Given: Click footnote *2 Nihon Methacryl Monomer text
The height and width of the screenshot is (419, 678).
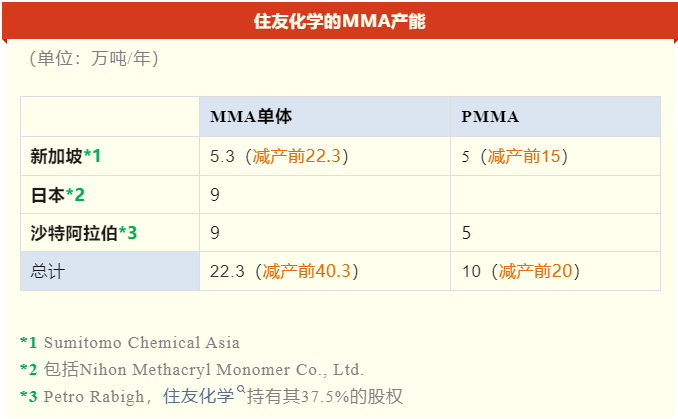Looking at the screenshot, I should point(192,369).
